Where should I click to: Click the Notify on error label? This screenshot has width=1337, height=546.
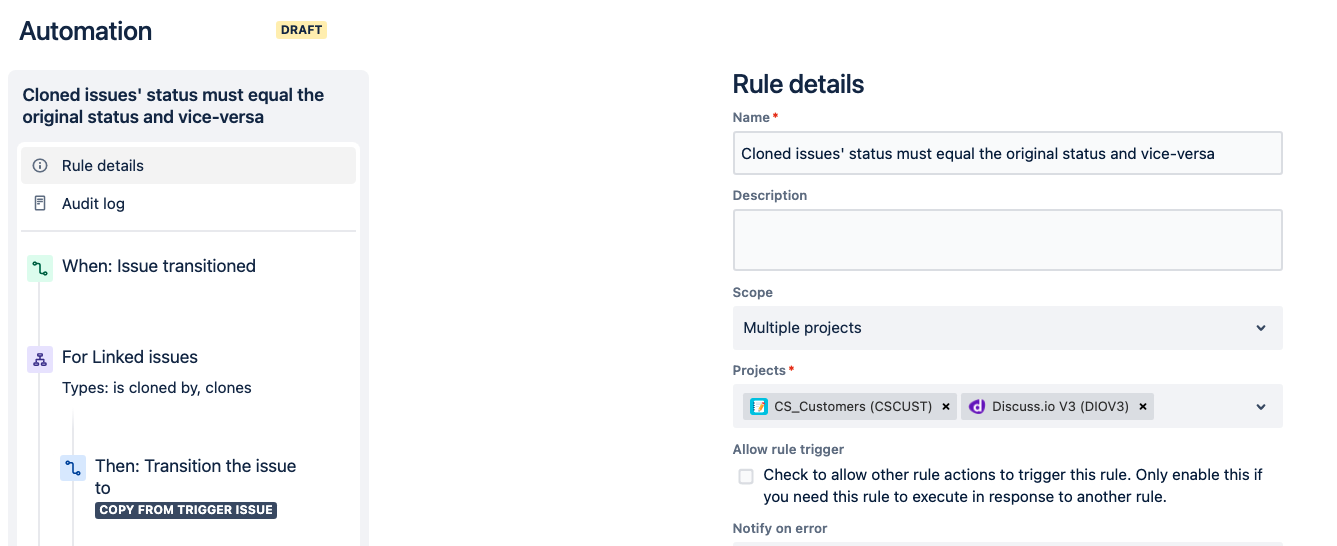[780, 528]
